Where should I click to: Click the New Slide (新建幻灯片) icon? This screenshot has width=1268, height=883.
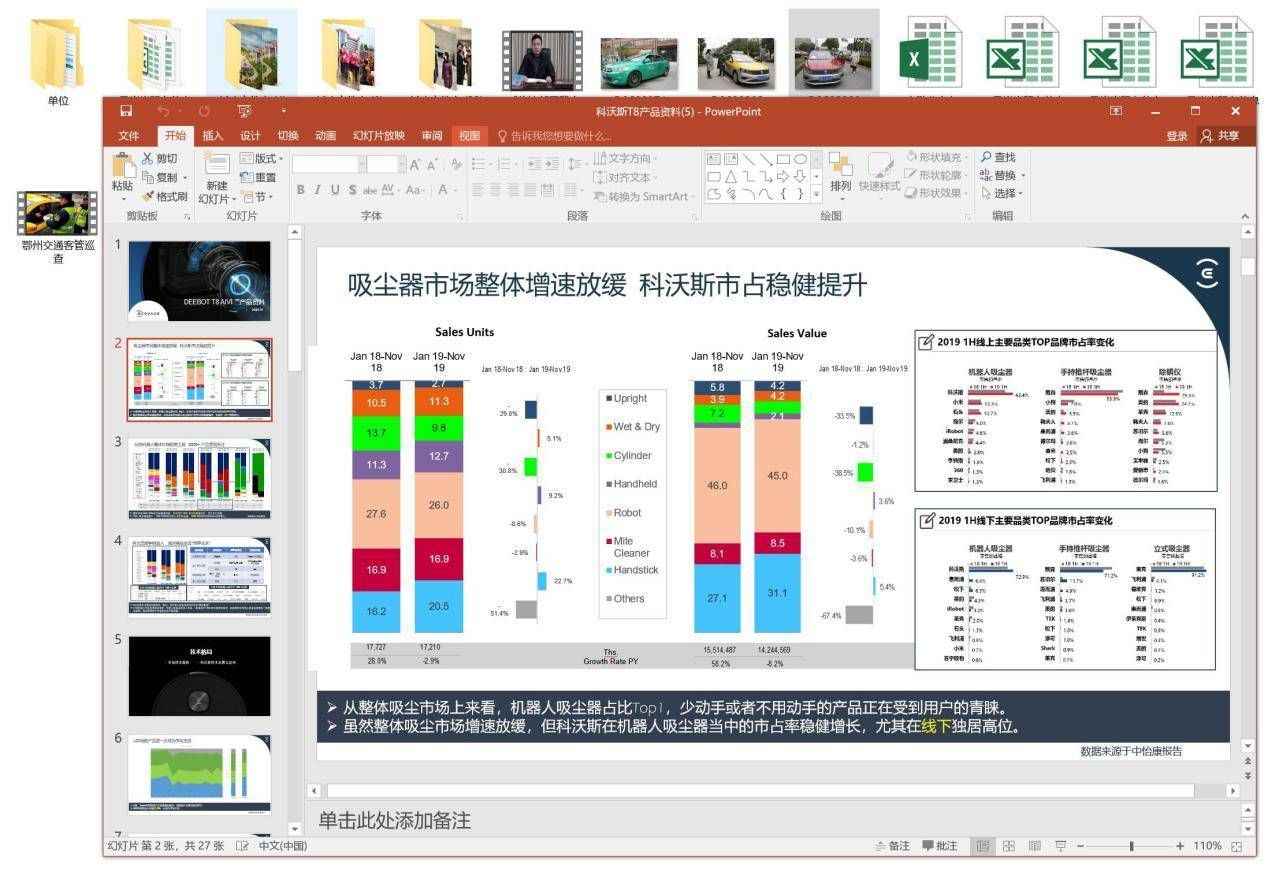(x=217, y=165)
